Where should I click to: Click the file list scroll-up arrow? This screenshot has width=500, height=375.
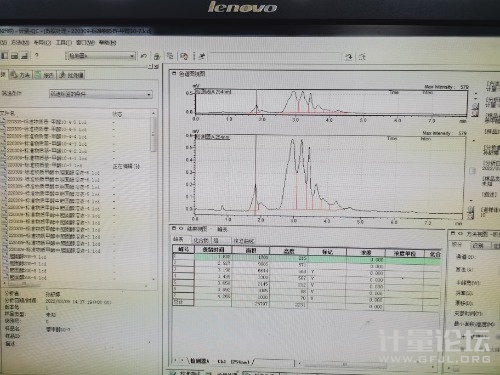coord(153,114)
